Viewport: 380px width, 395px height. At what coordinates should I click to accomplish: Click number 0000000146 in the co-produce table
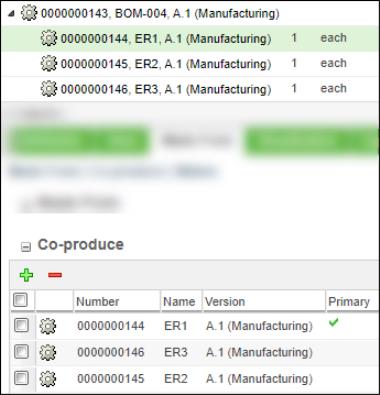point(111,352)
